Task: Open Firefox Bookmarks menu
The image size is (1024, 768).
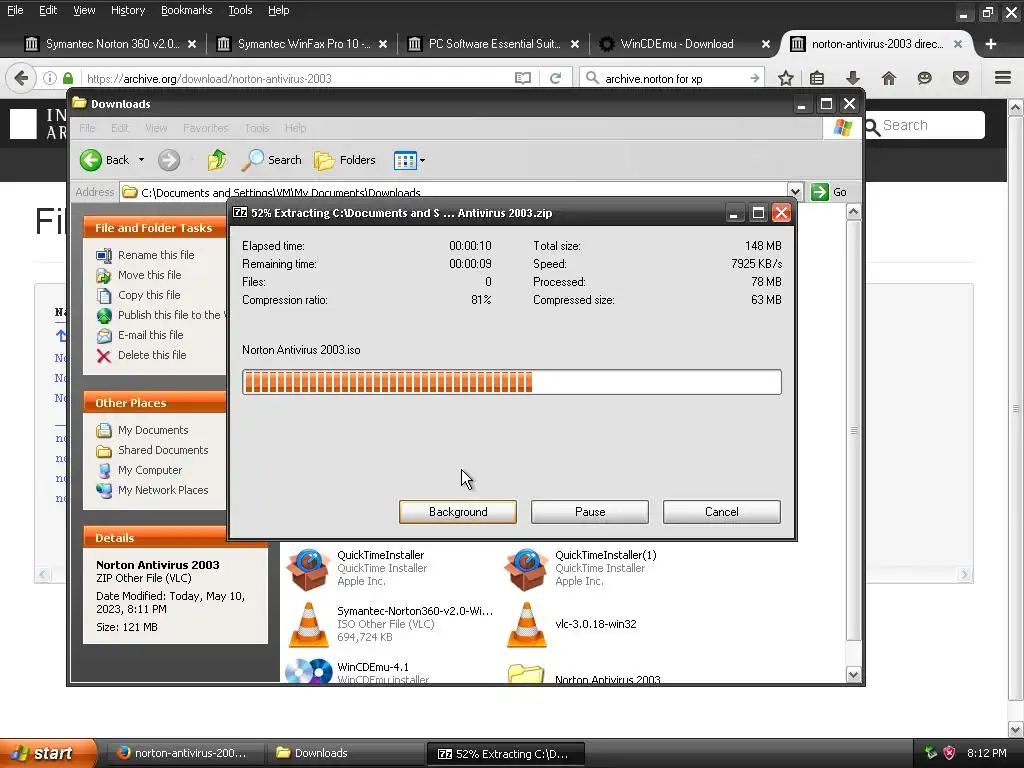Action: click(x=187, y=10)
